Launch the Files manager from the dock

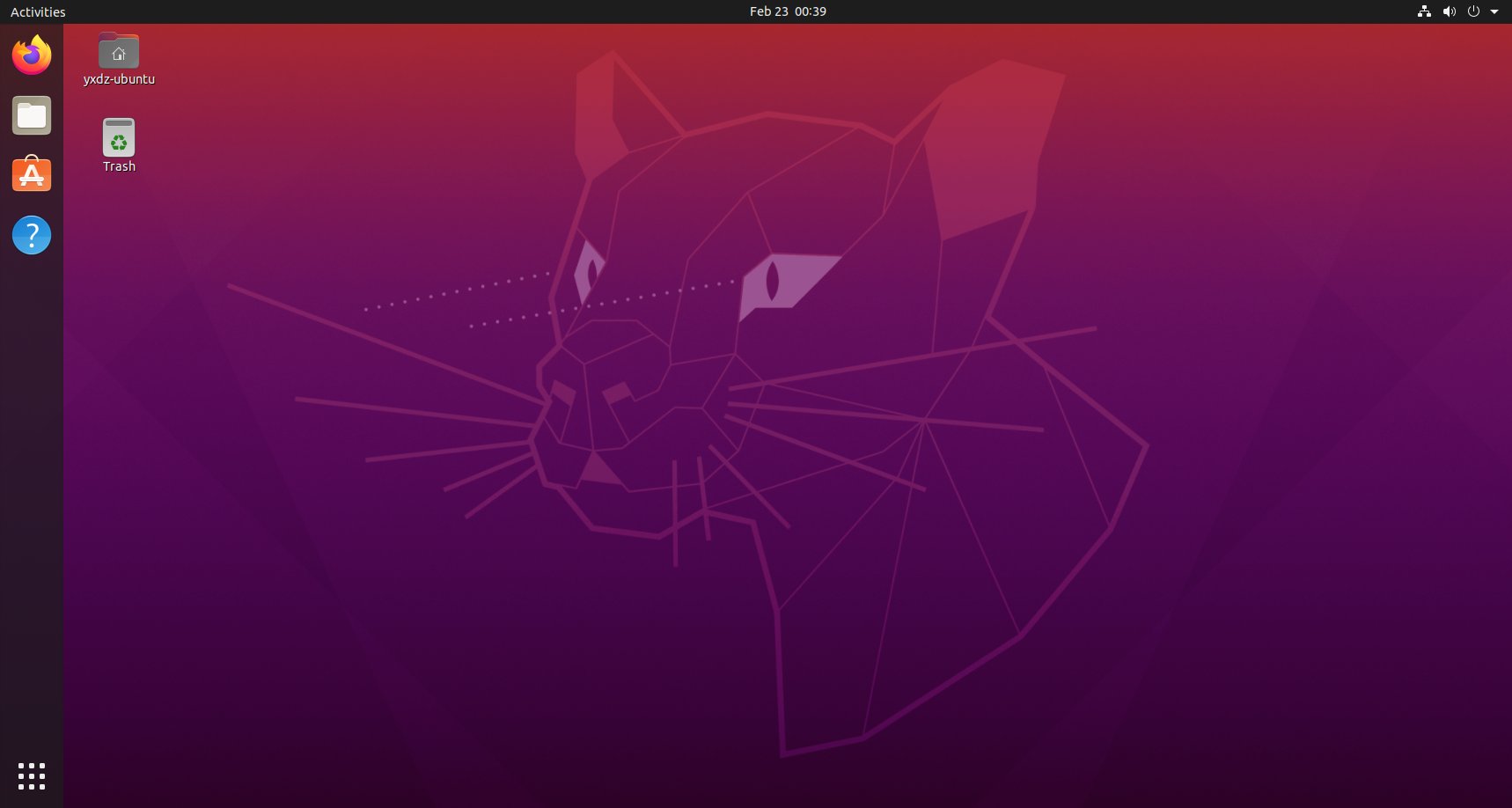[32, 115]
